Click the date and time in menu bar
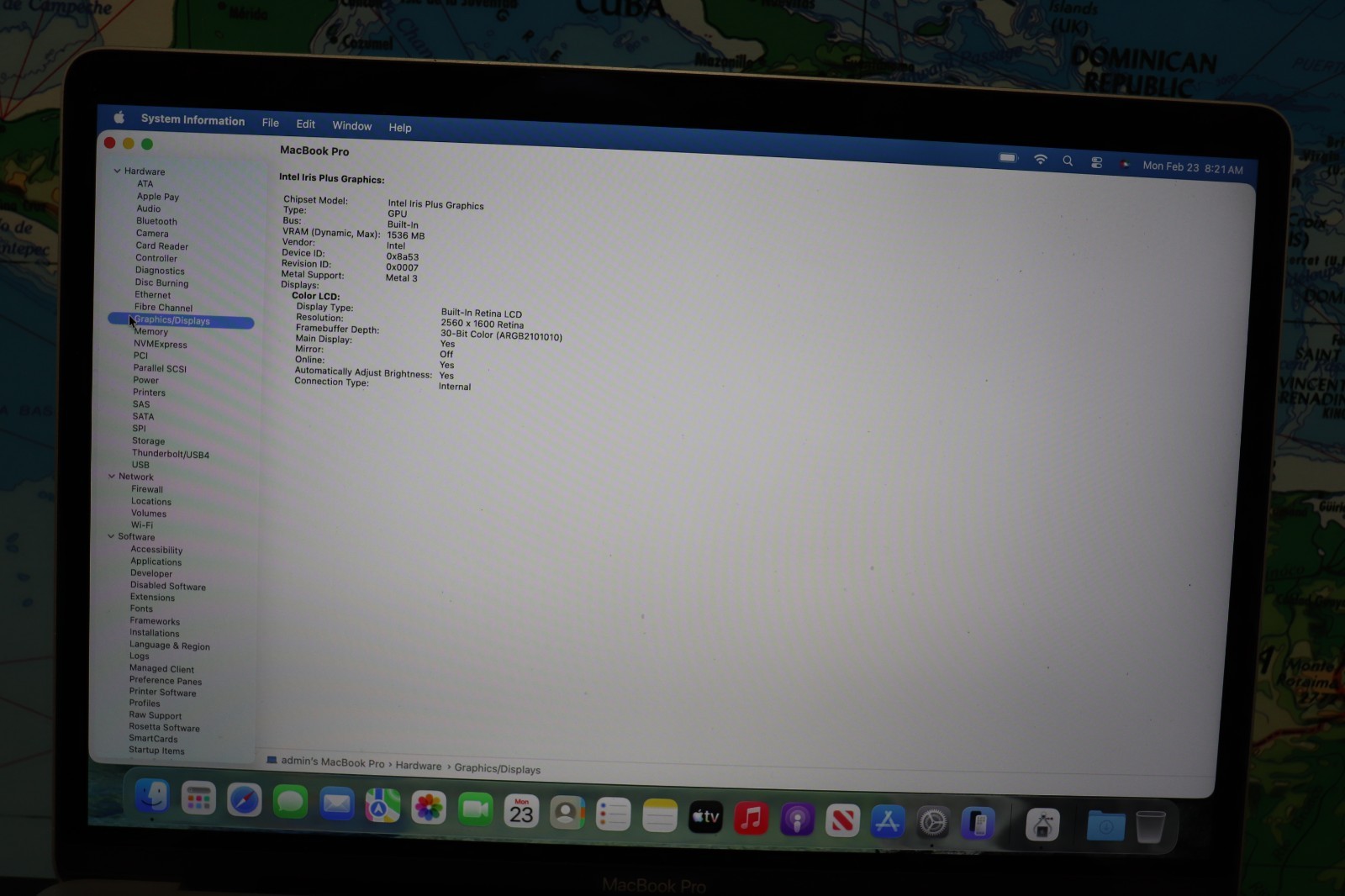 1192,167
